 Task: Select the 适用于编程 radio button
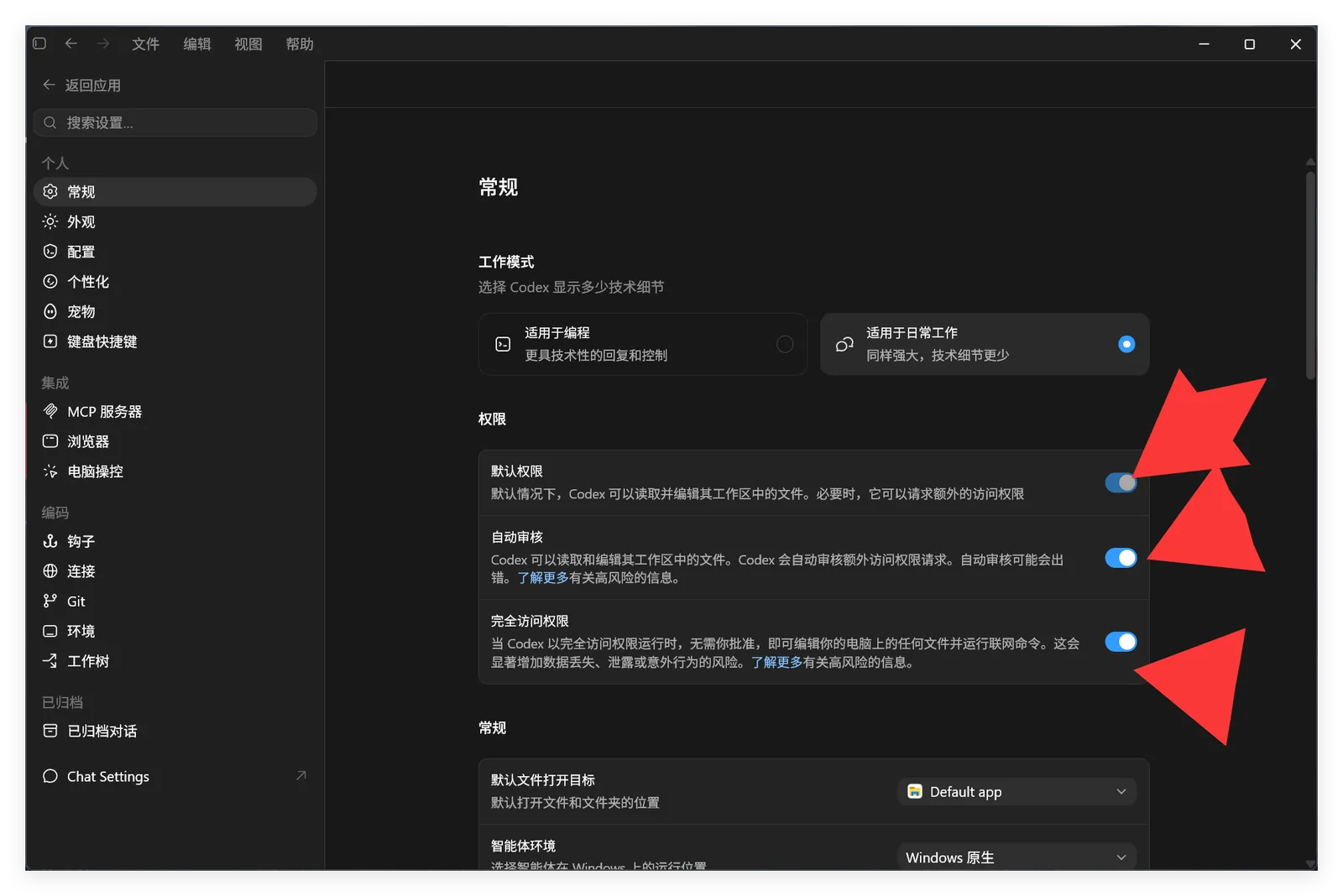785,344
